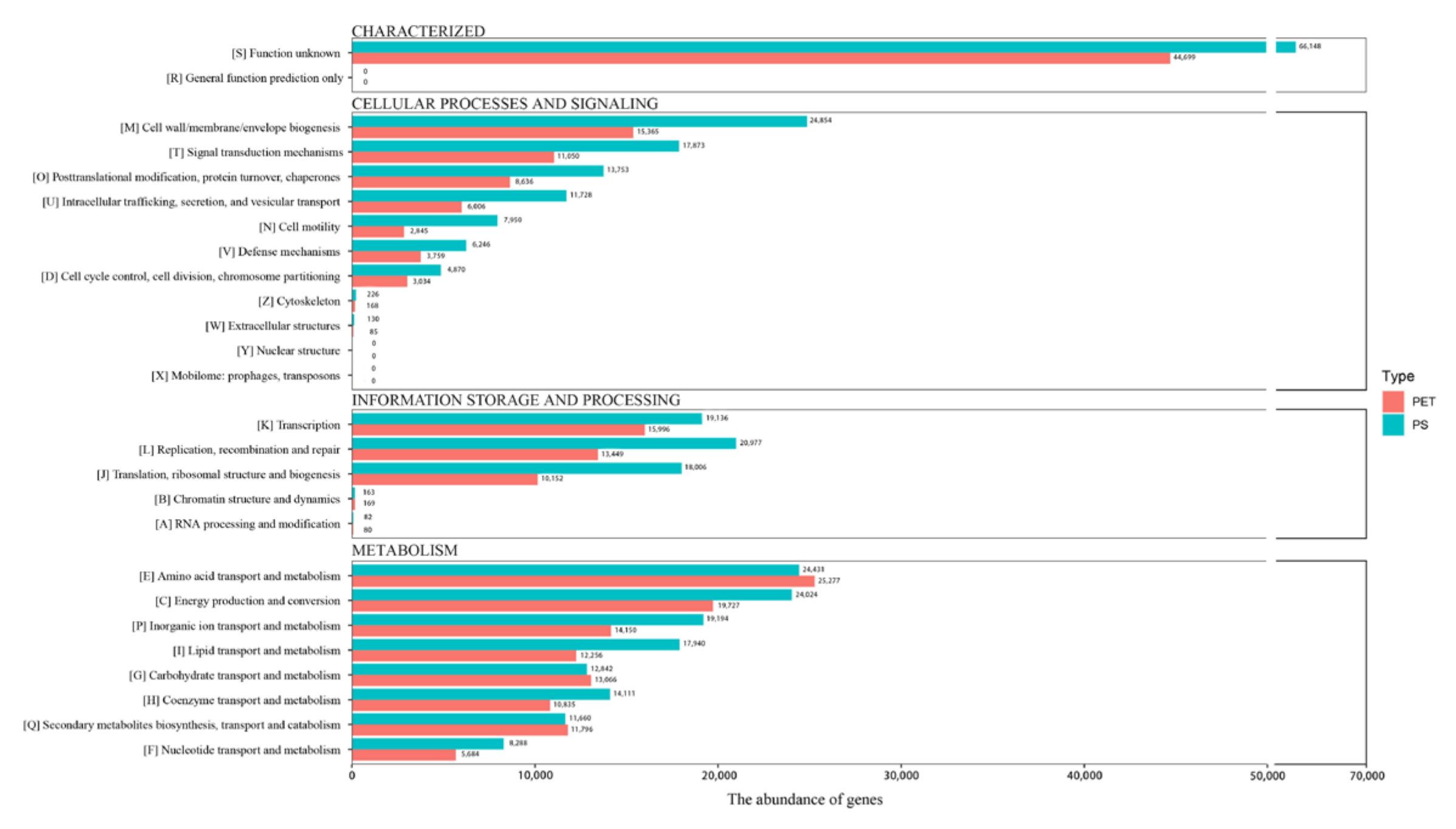Viewport: 1456px width, 829px height.
Task: Click the PET red legend swatch
Action: click(x=1392, y=402)
